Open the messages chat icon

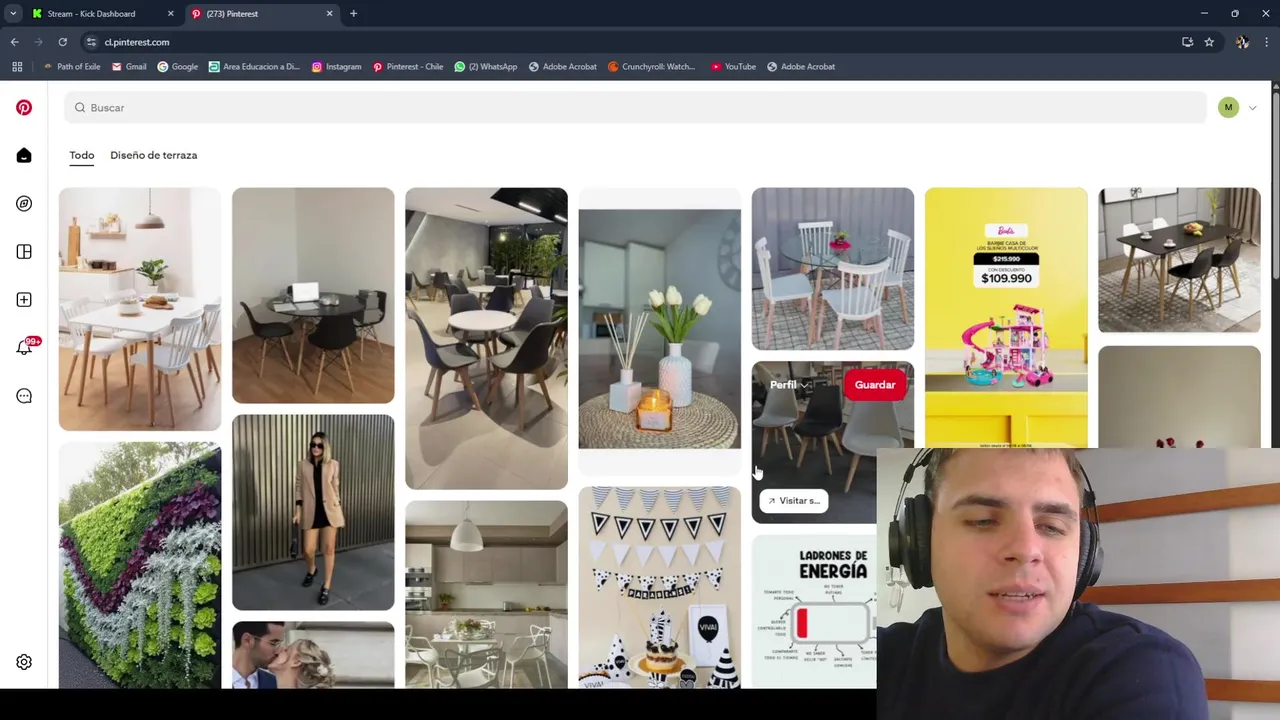coord(24,395)
